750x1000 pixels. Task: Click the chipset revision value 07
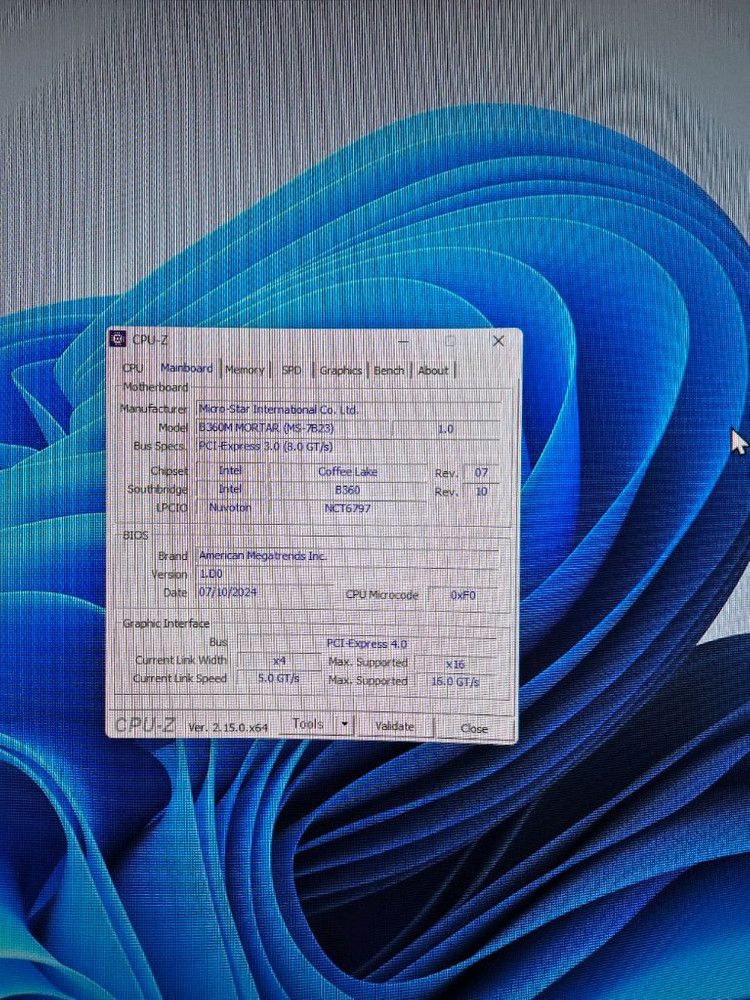point(481,473)
